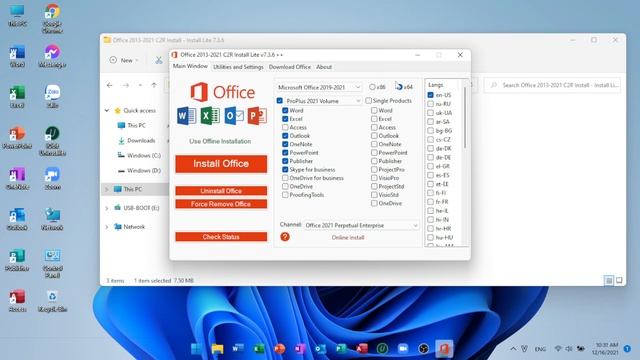This screenshot has height=360, width=640.
Task: Select the Zalo desktop shortcut
Action: coord(52,97)
